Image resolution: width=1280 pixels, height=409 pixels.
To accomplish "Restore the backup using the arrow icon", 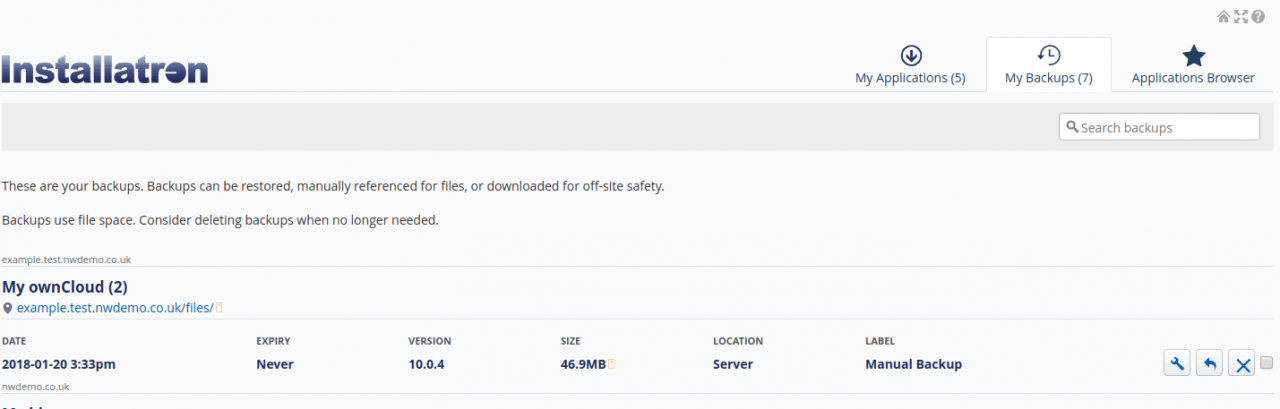I will [1209, 364].
